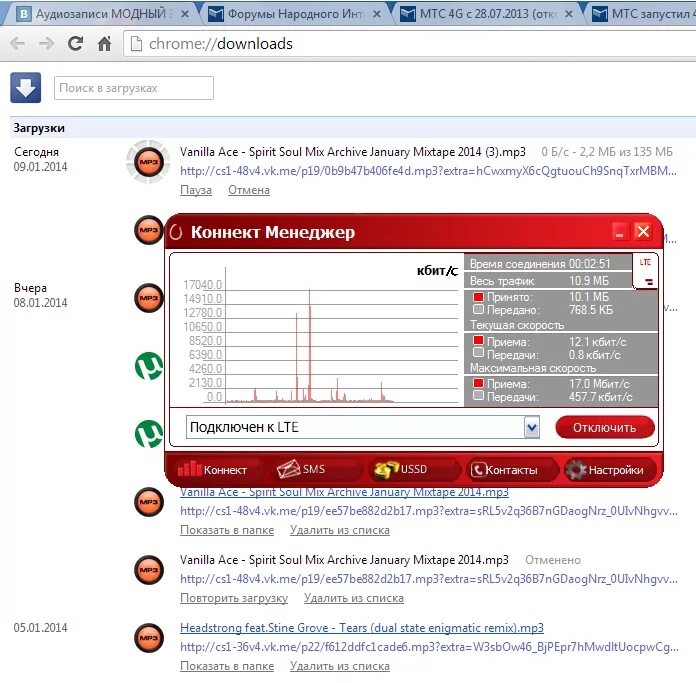Image resolution: width=696 pixels, height=683 pixels.
Task: Click the lower green uTorrent file icon
Action: click(x=149, y=434)
